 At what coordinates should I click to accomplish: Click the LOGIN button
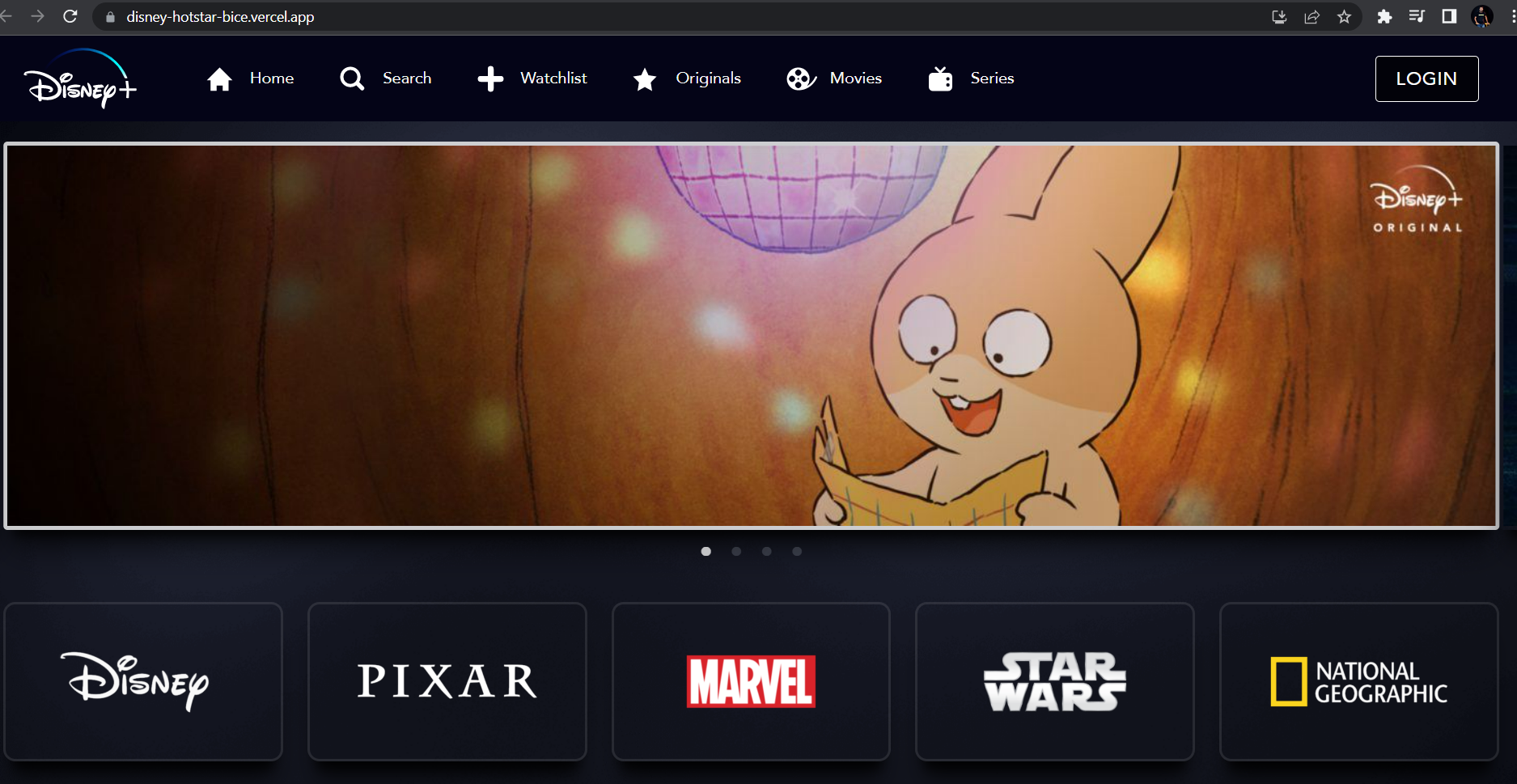coord(1426,78)
